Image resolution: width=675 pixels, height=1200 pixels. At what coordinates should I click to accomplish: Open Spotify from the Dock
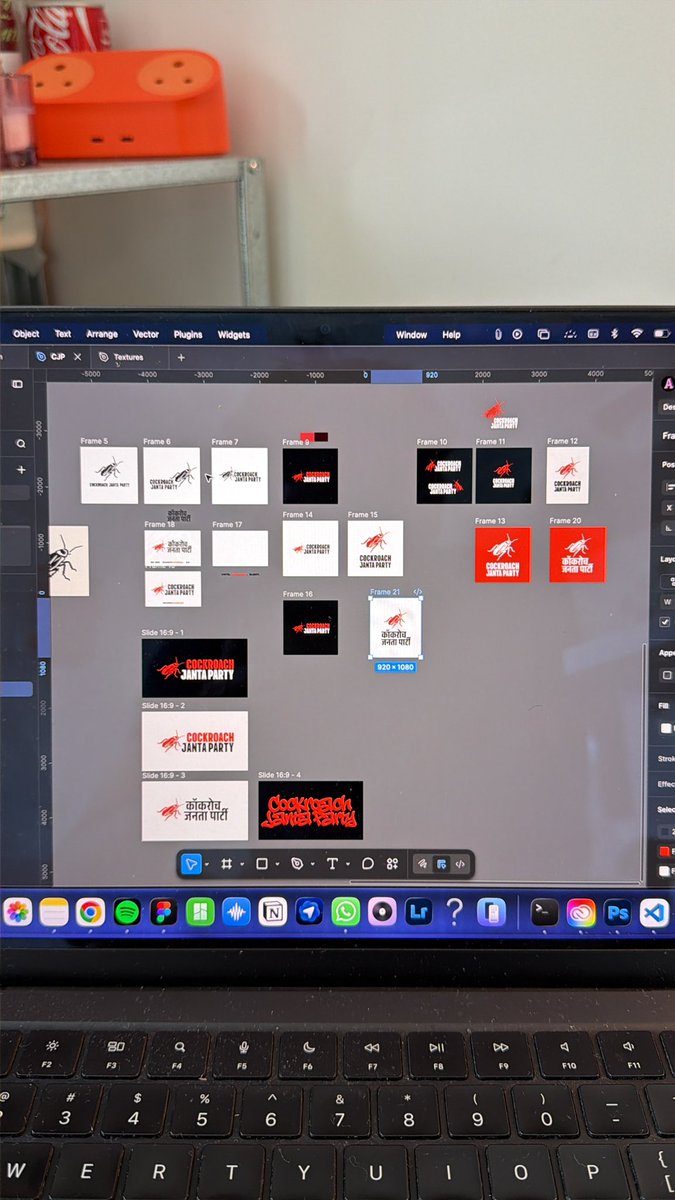pyautogui.click(x=127, y=911)
